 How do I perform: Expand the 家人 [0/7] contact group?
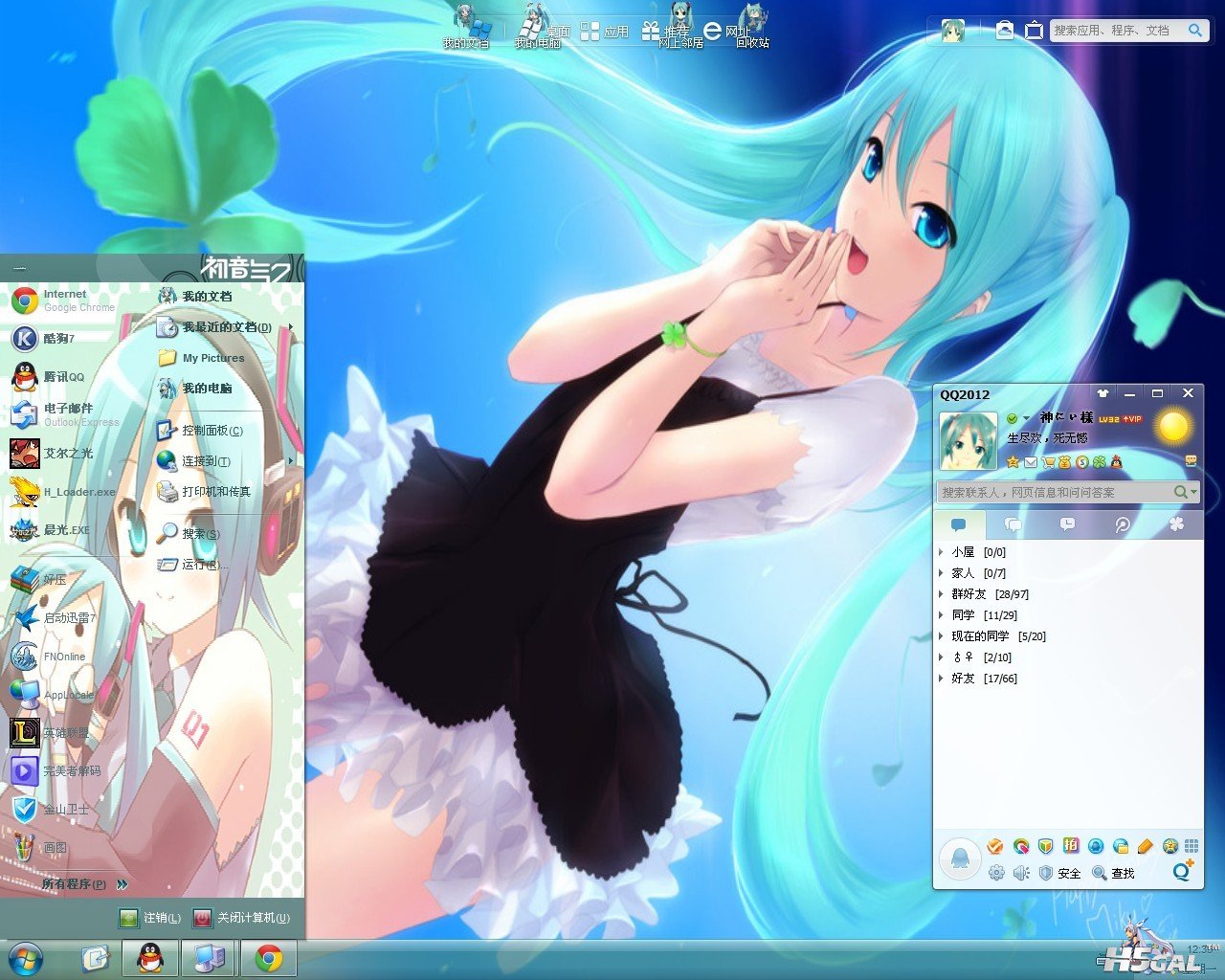978,573
